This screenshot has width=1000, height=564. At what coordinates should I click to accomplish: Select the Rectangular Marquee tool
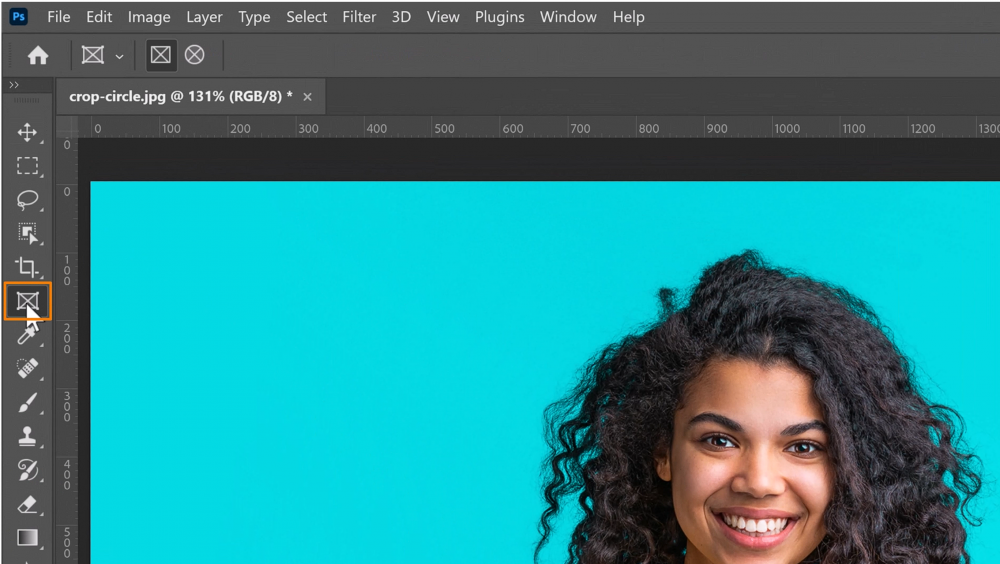pyautogui.click(x=27, y=166)
